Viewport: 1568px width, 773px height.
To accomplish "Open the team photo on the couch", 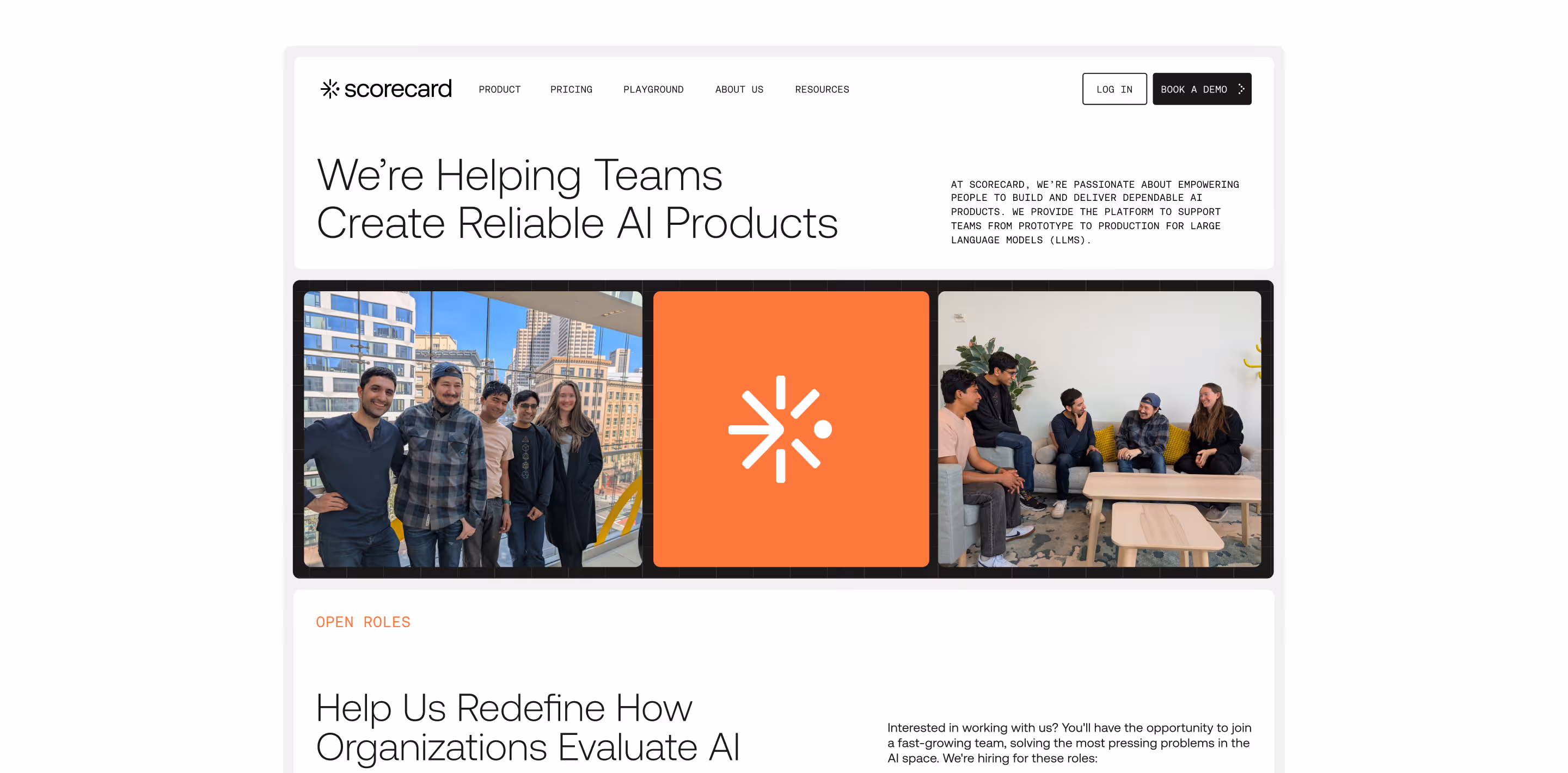I will tap(1099, 428).
